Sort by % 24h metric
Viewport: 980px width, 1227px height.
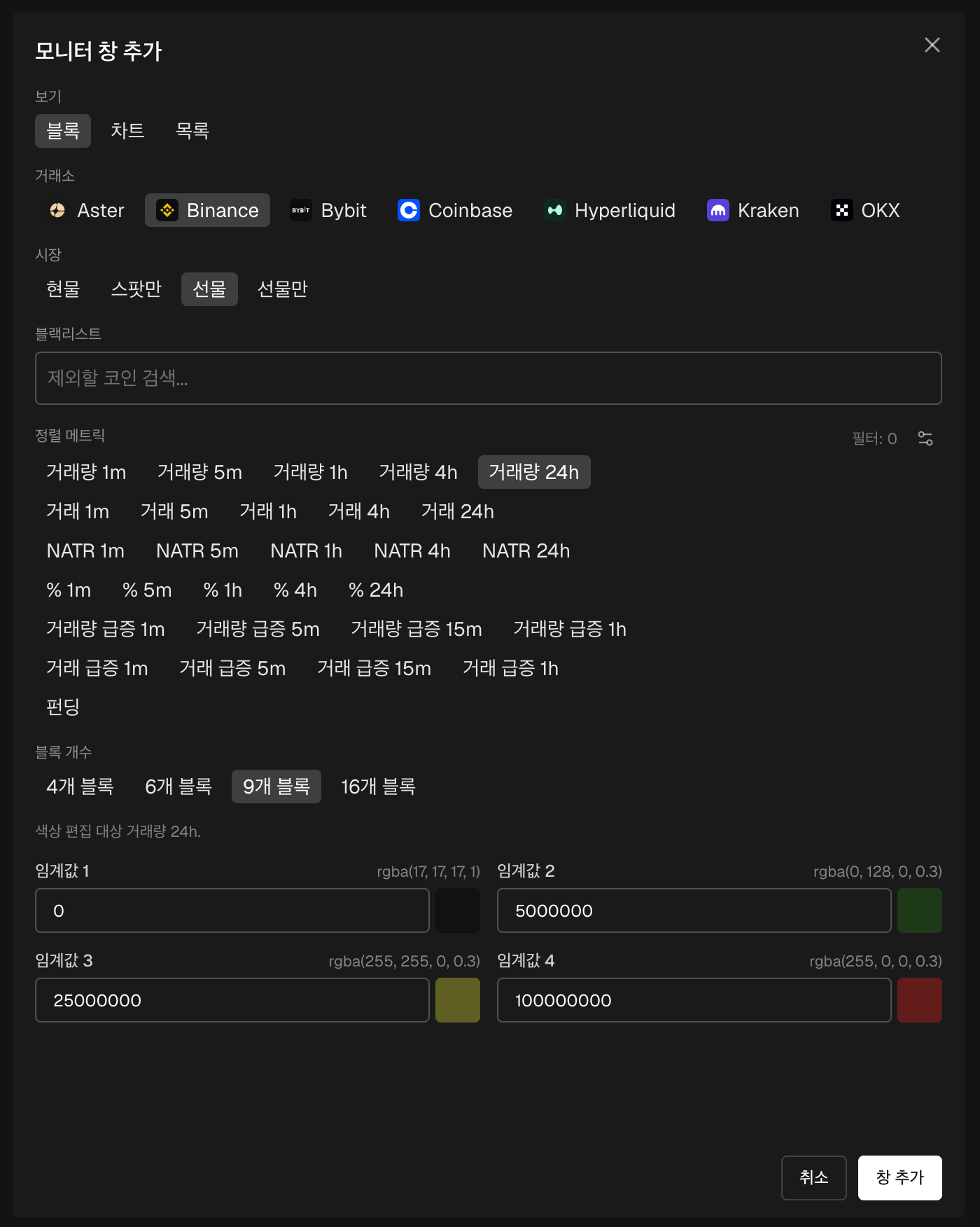(x=376, y=590)
